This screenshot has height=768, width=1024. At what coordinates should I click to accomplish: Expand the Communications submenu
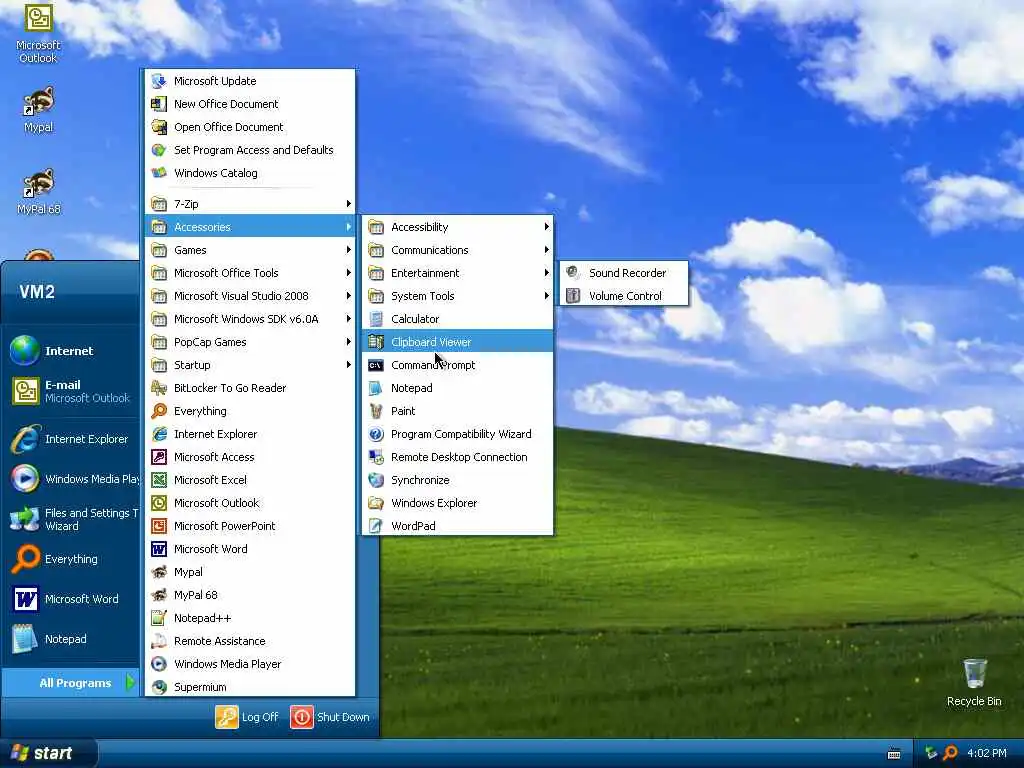click(x=458, y=250)
